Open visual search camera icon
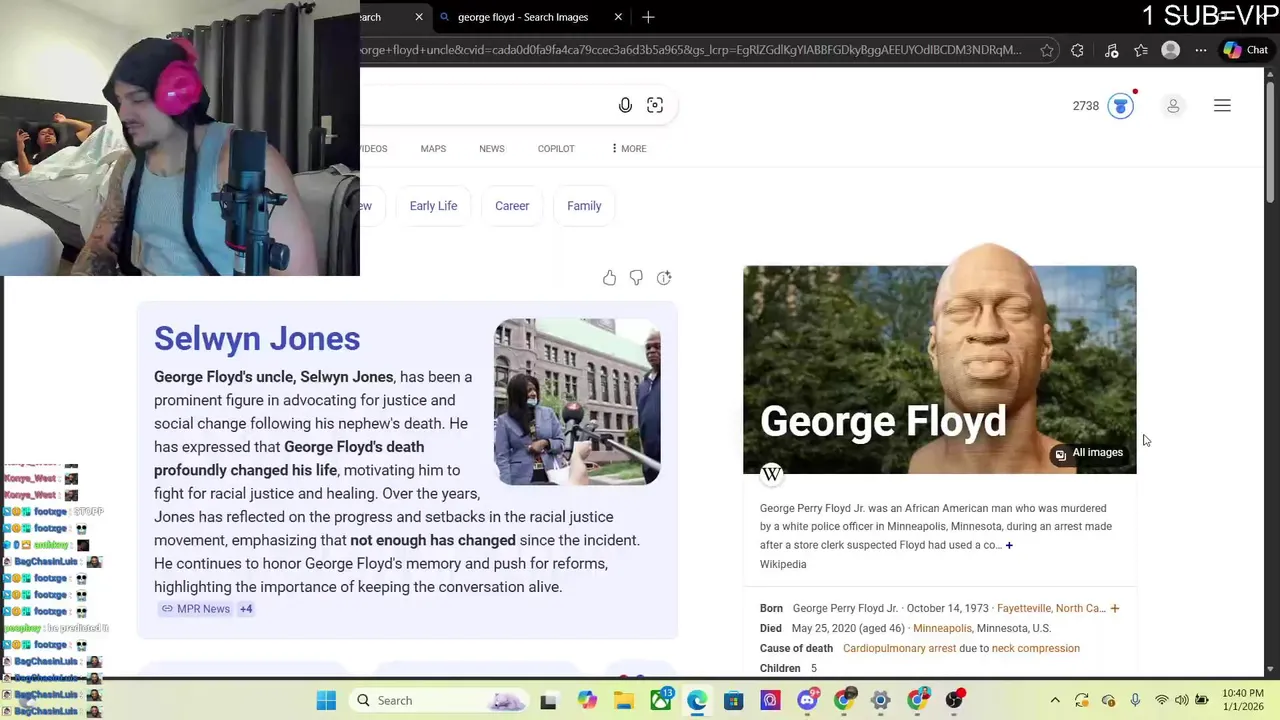Image resolution: width=1280 pixels, height=720 pixels. (x=655, y=105)
